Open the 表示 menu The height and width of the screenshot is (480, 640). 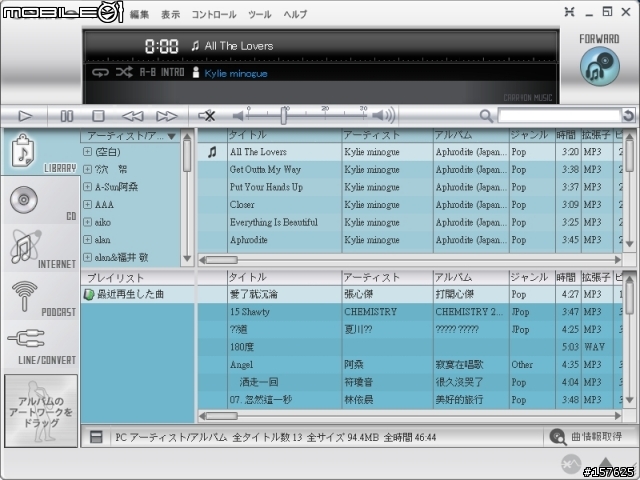coord(171,15)
